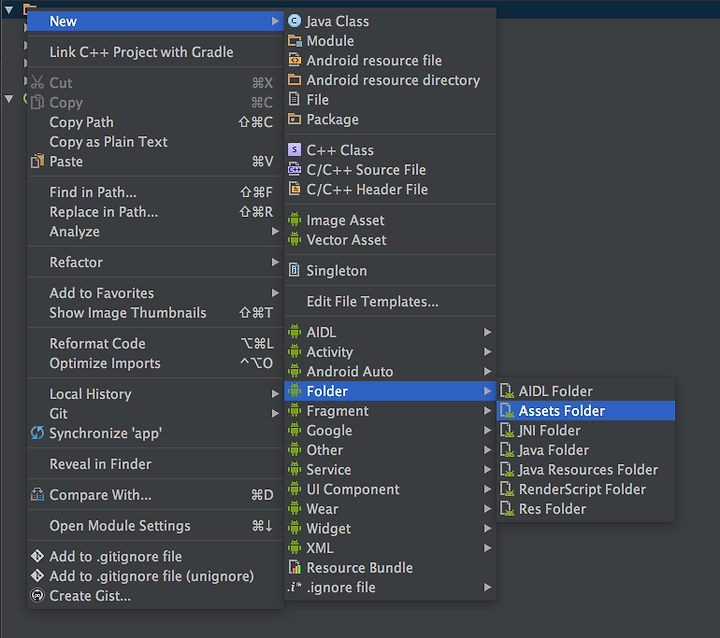Image resolution: width=720 pixels, height=638 pixels.
Task: Click the Java Class icon
Action: click(x=294, y=21)
